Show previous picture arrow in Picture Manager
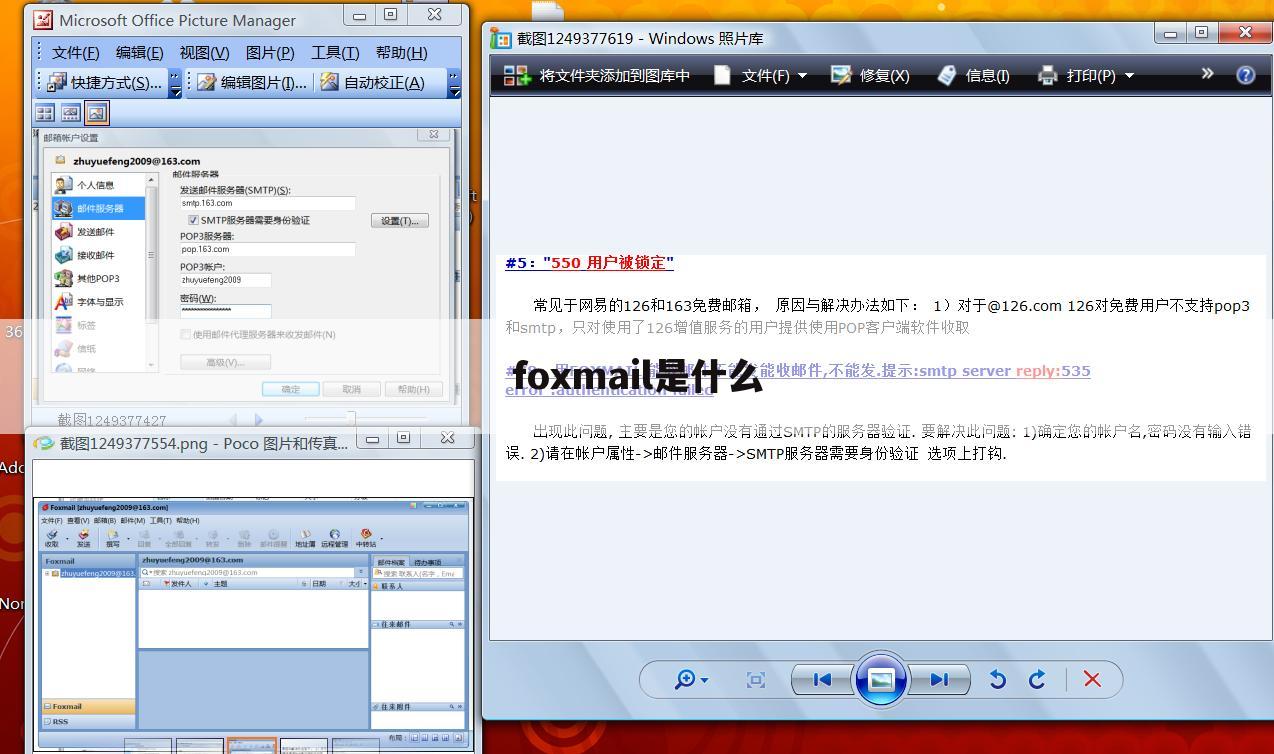1274x754 pixels. (234, 420)
